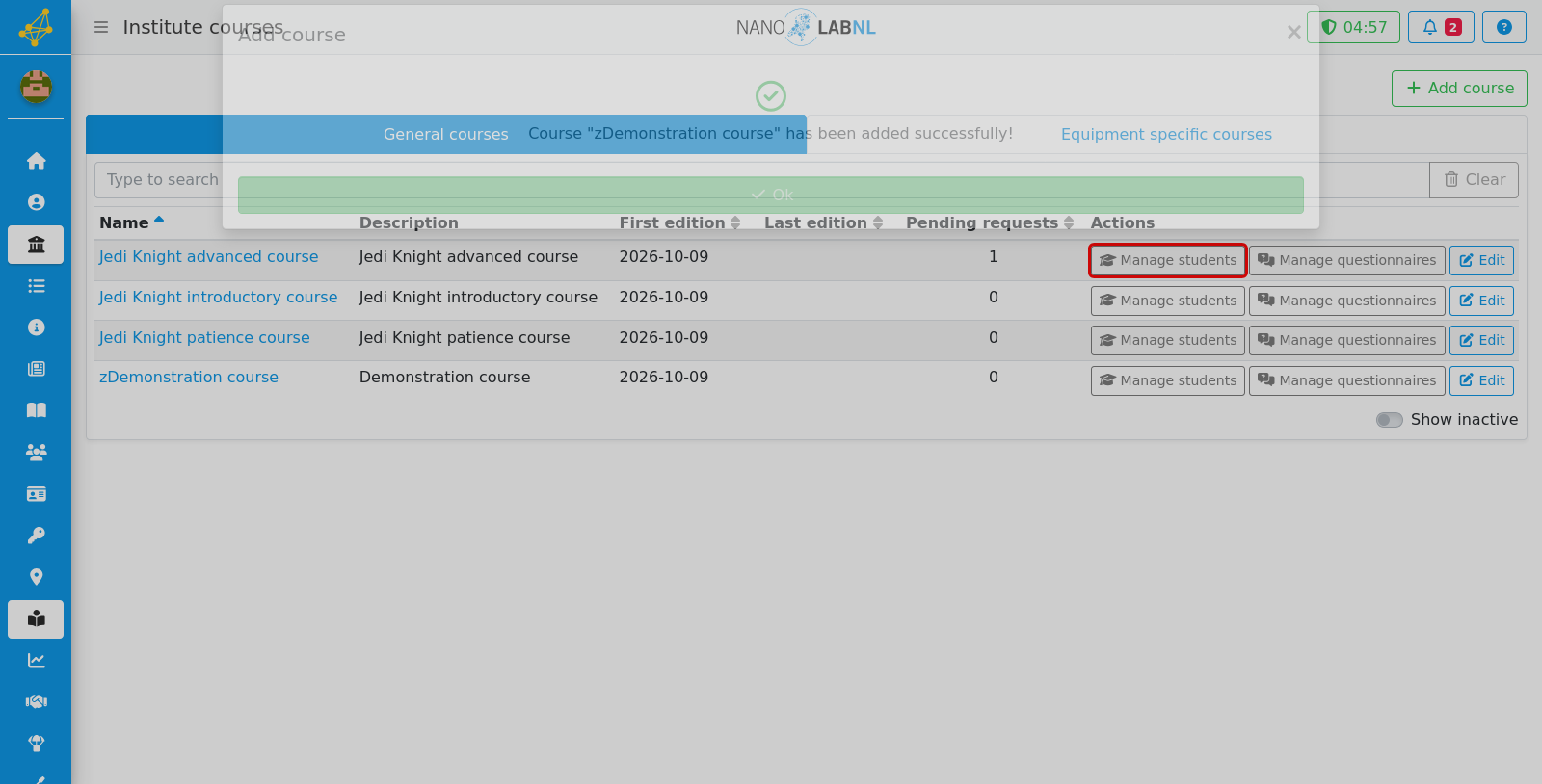This screenshot has height=784, width=1542.
Task: Open the user profile sidebar icon
Action: pos(36,202)
